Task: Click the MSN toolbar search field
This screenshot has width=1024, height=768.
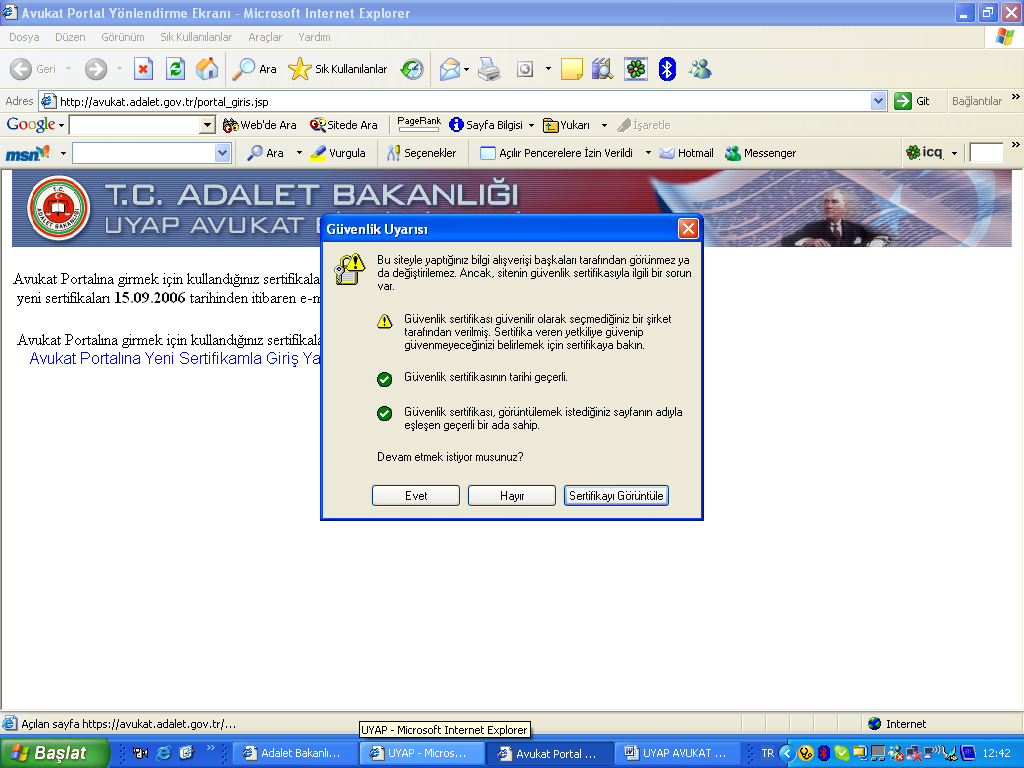Action: pyautogui.click(x=144, y=153)
